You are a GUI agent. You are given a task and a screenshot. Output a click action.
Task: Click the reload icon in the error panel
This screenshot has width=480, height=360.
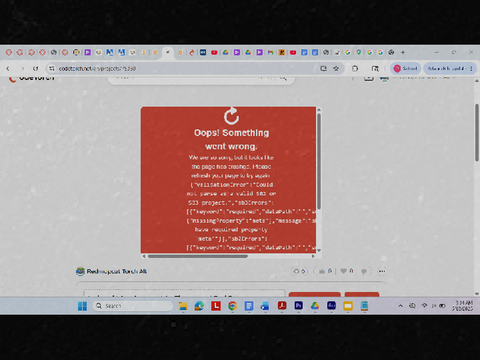click(x=231, y=116)
